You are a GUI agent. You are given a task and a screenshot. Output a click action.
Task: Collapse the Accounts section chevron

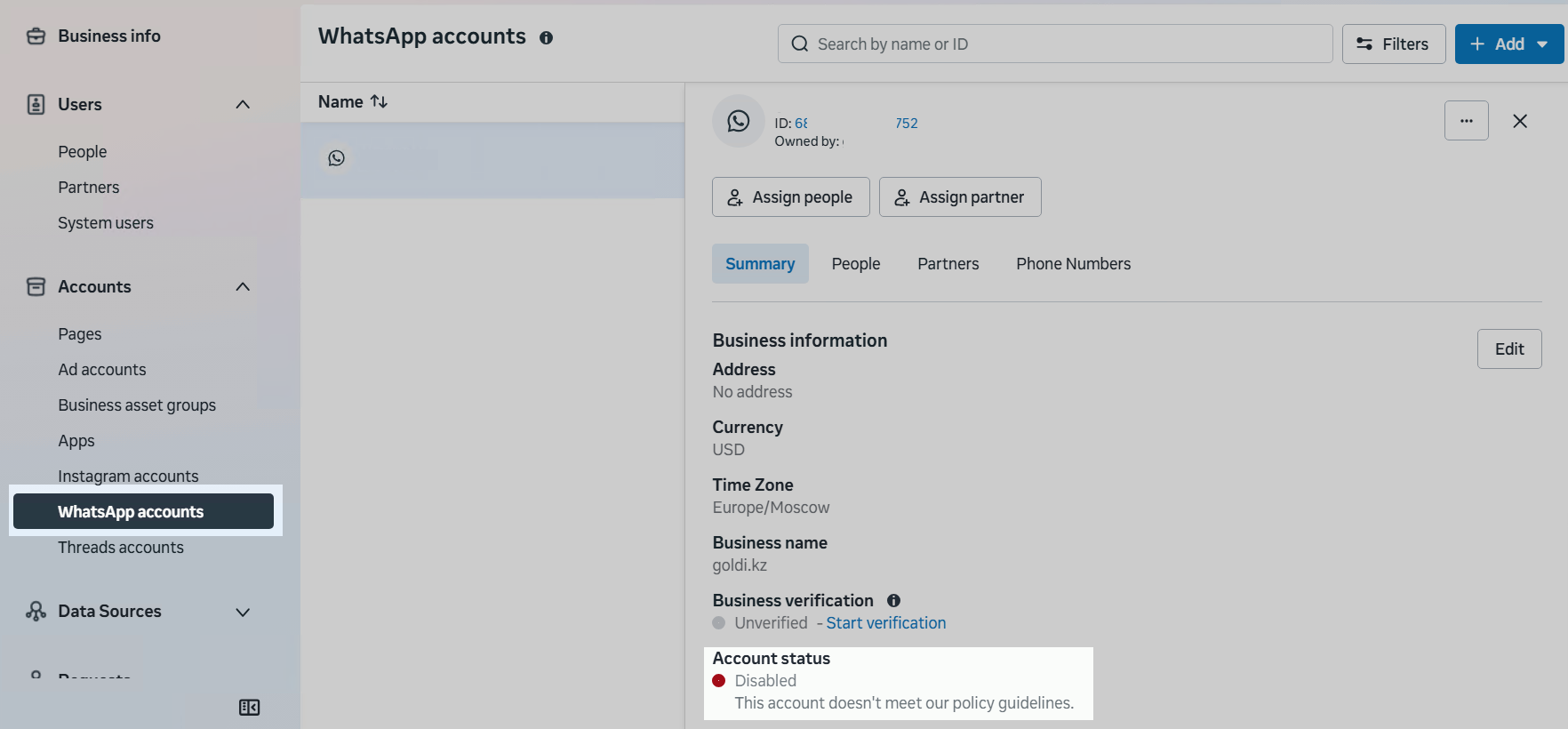243,287
